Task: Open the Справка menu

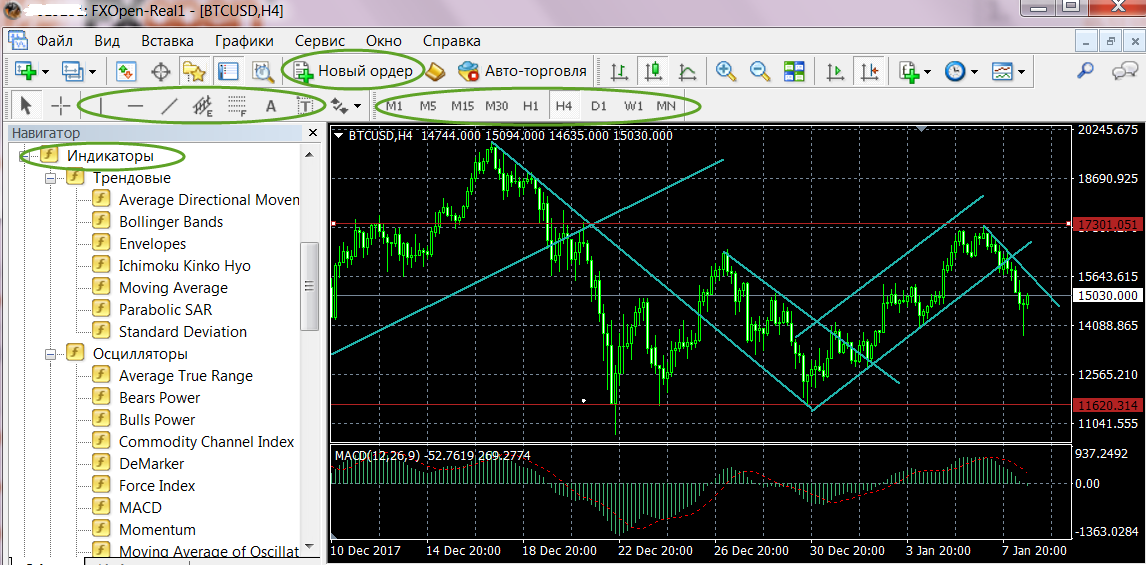Action: point(452,40)
